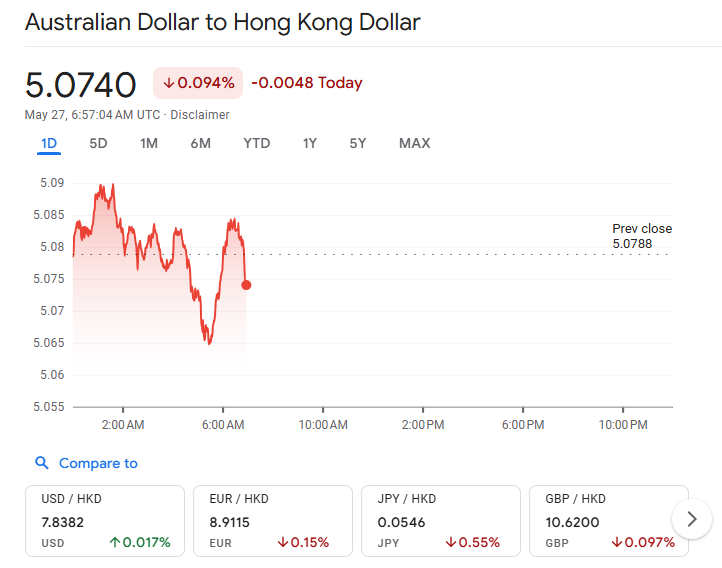Select the YTD range tab
Screen dimensions: 722x568
(256, 143)
